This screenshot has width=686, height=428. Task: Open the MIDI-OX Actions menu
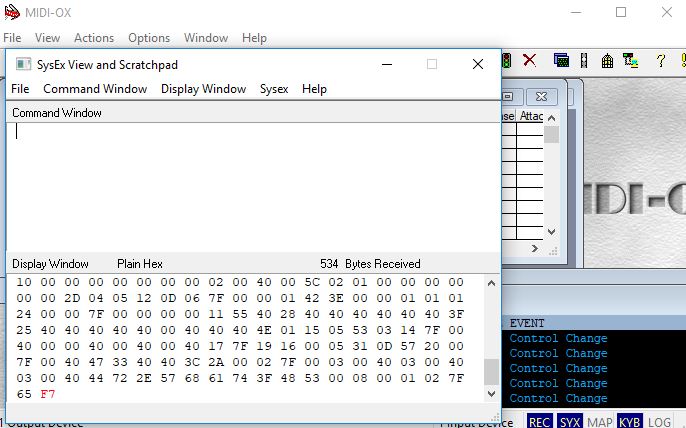tap(94, 38)
